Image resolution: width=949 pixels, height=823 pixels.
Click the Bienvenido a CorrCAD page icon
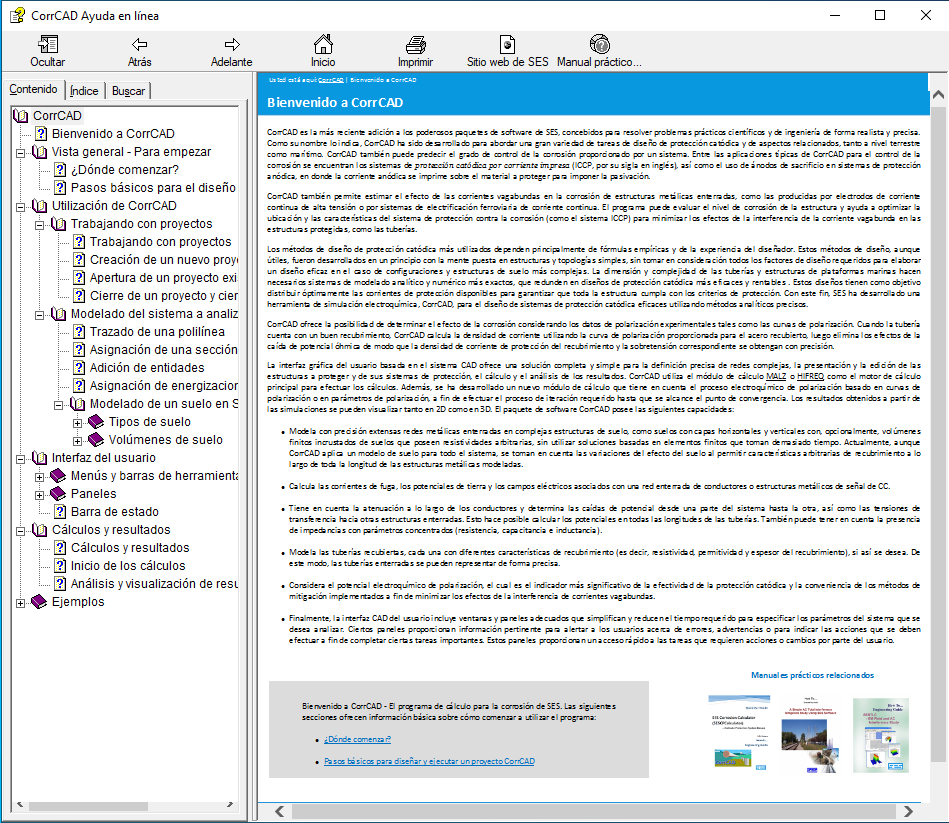click(x=41, y=134)
